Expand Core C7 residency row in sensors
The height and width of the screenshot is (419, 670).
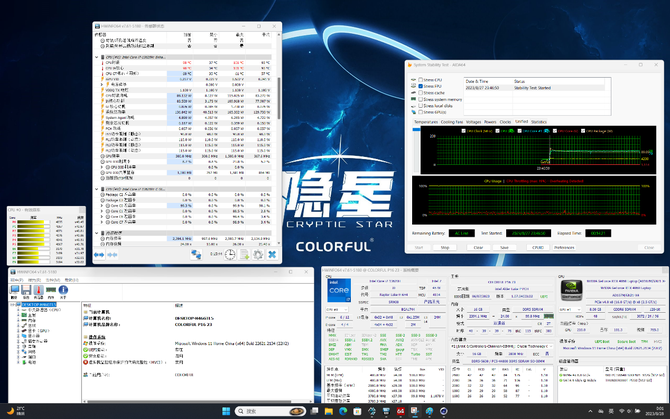102,222
